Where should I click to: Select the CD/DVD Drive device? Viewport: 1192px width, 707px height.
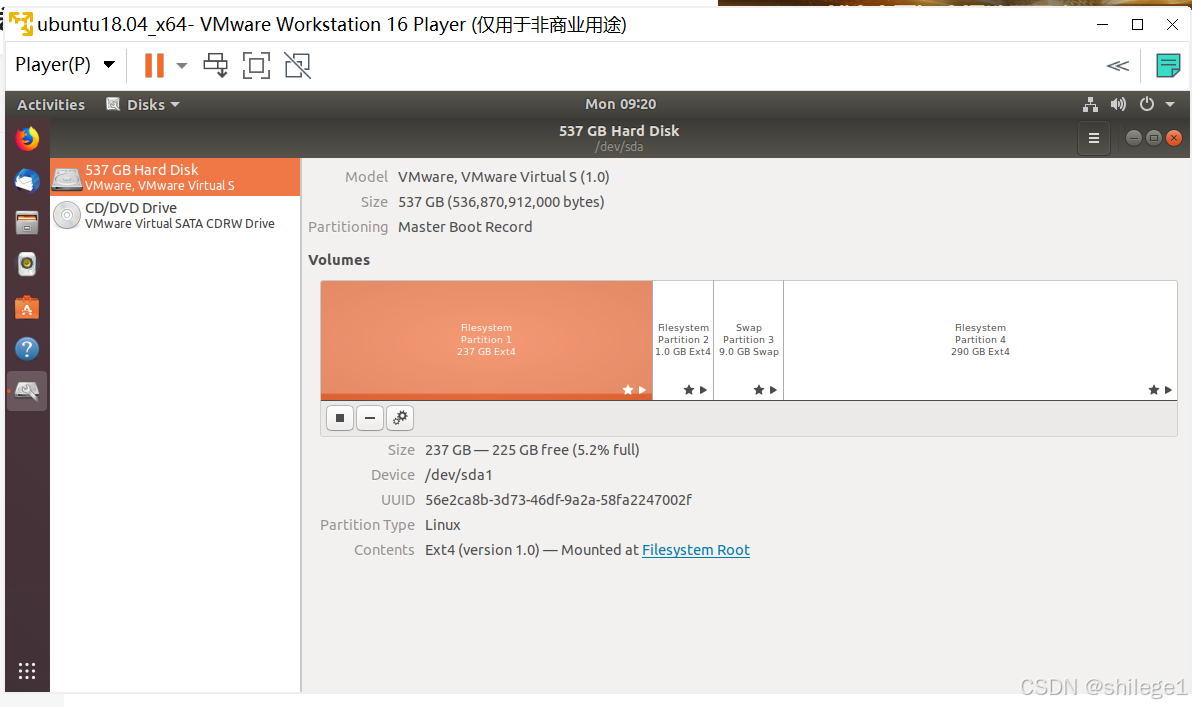(x=175, y=215)
